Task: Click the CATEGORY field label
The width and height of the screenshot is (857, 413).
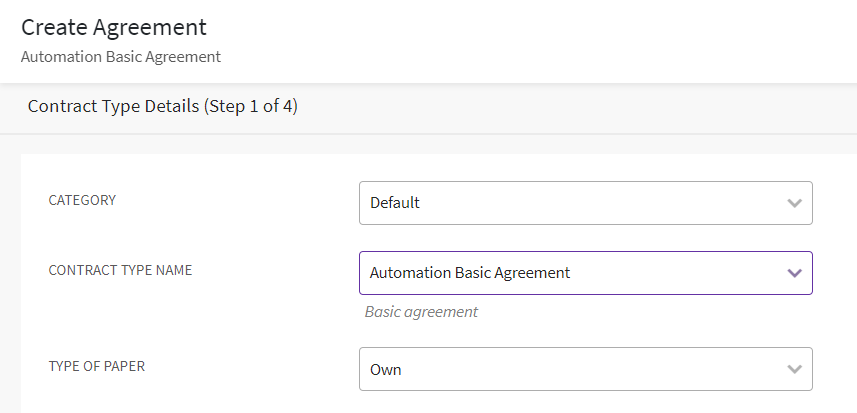Action: (82, 200)
